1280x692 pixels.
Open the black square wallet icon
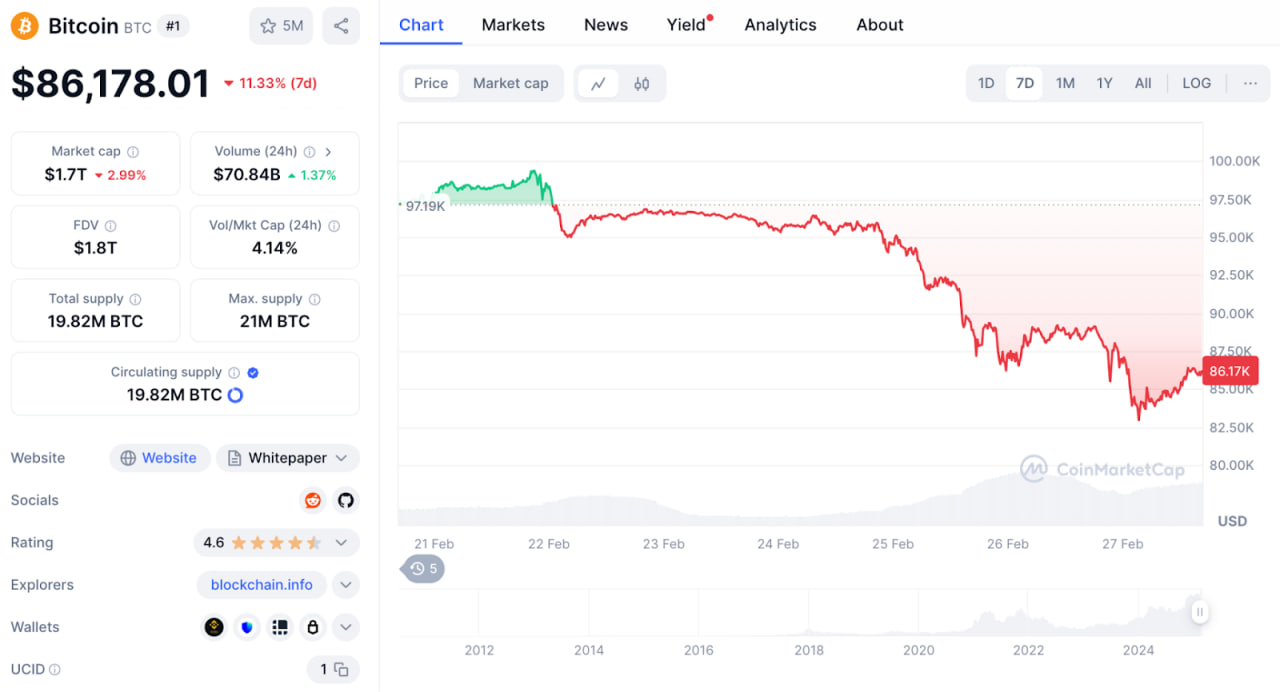tap(280, 627)
